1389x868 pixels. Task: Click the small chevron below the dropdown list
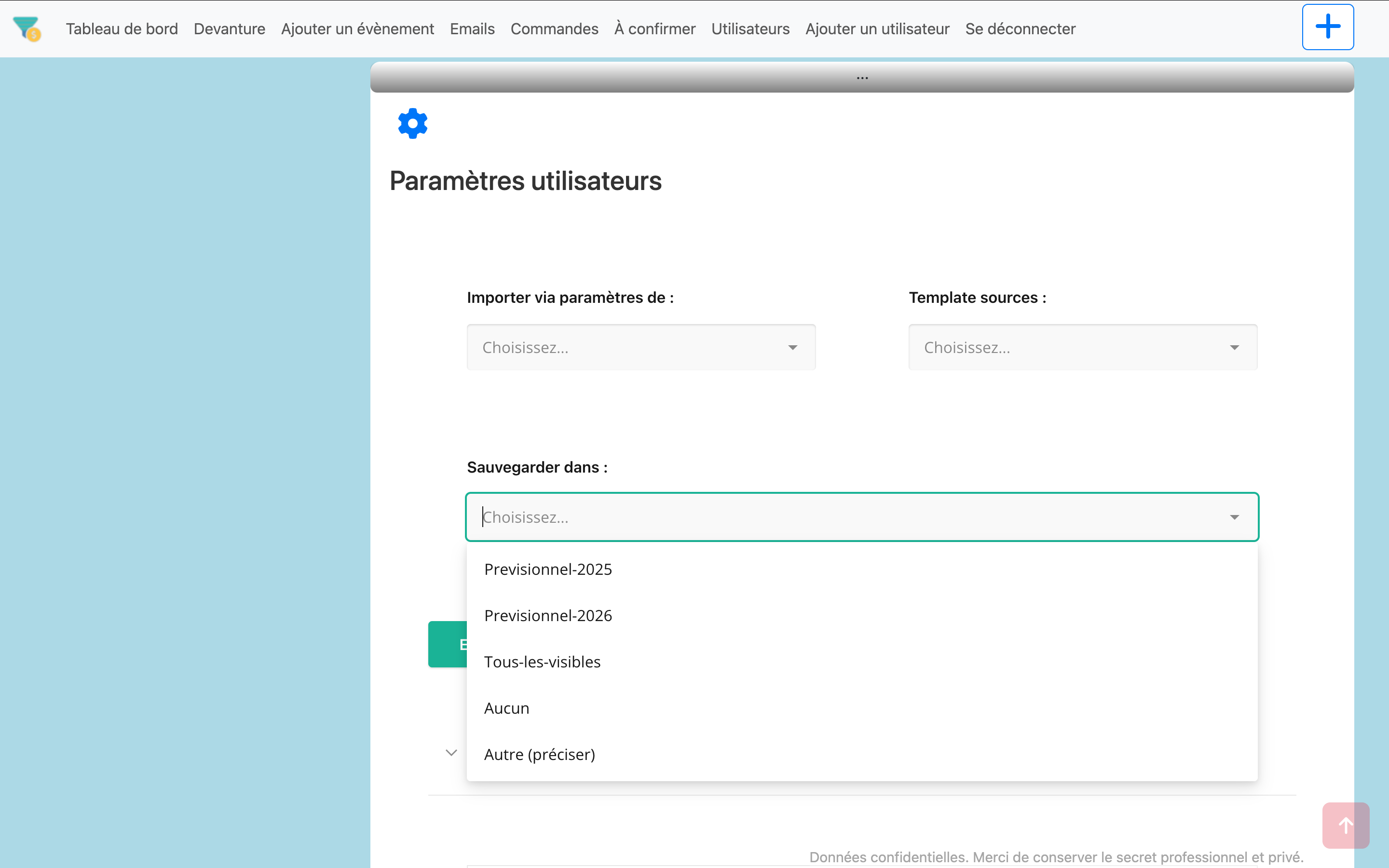point(451,753)
